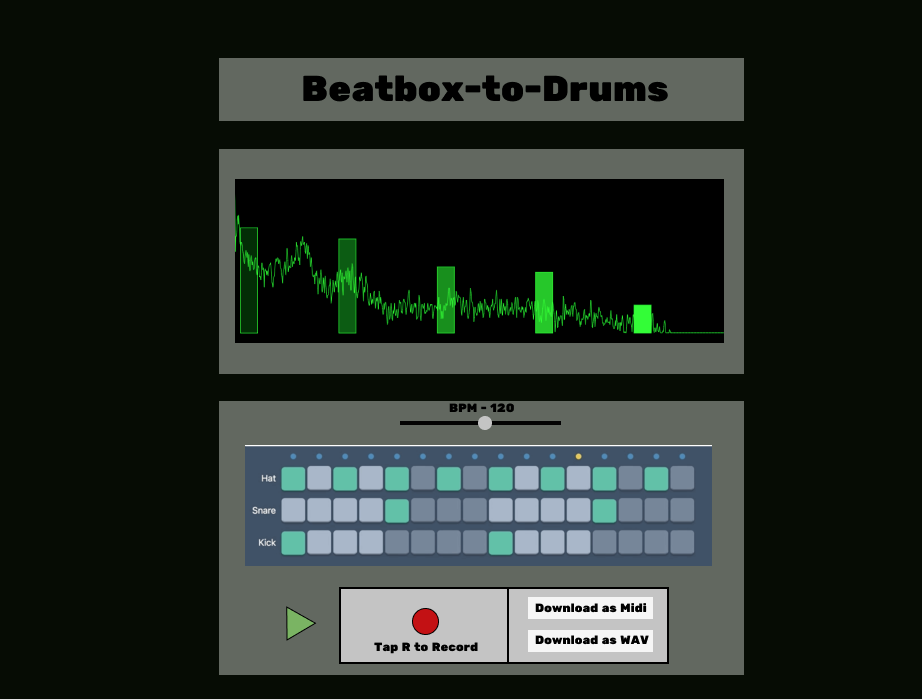The height and width of the screenshot is (700, 922).
Task: Download the beat as Midi
Action: (590, 608)
